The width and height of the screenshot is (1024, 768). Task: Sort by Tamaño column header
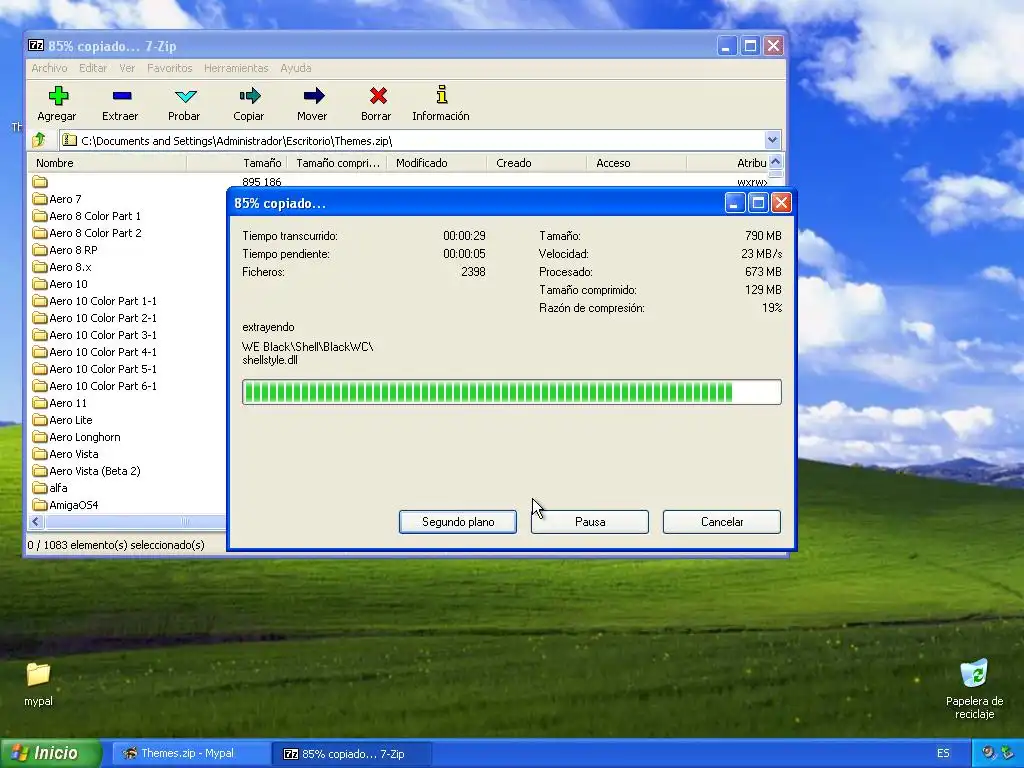click(238, 163)
